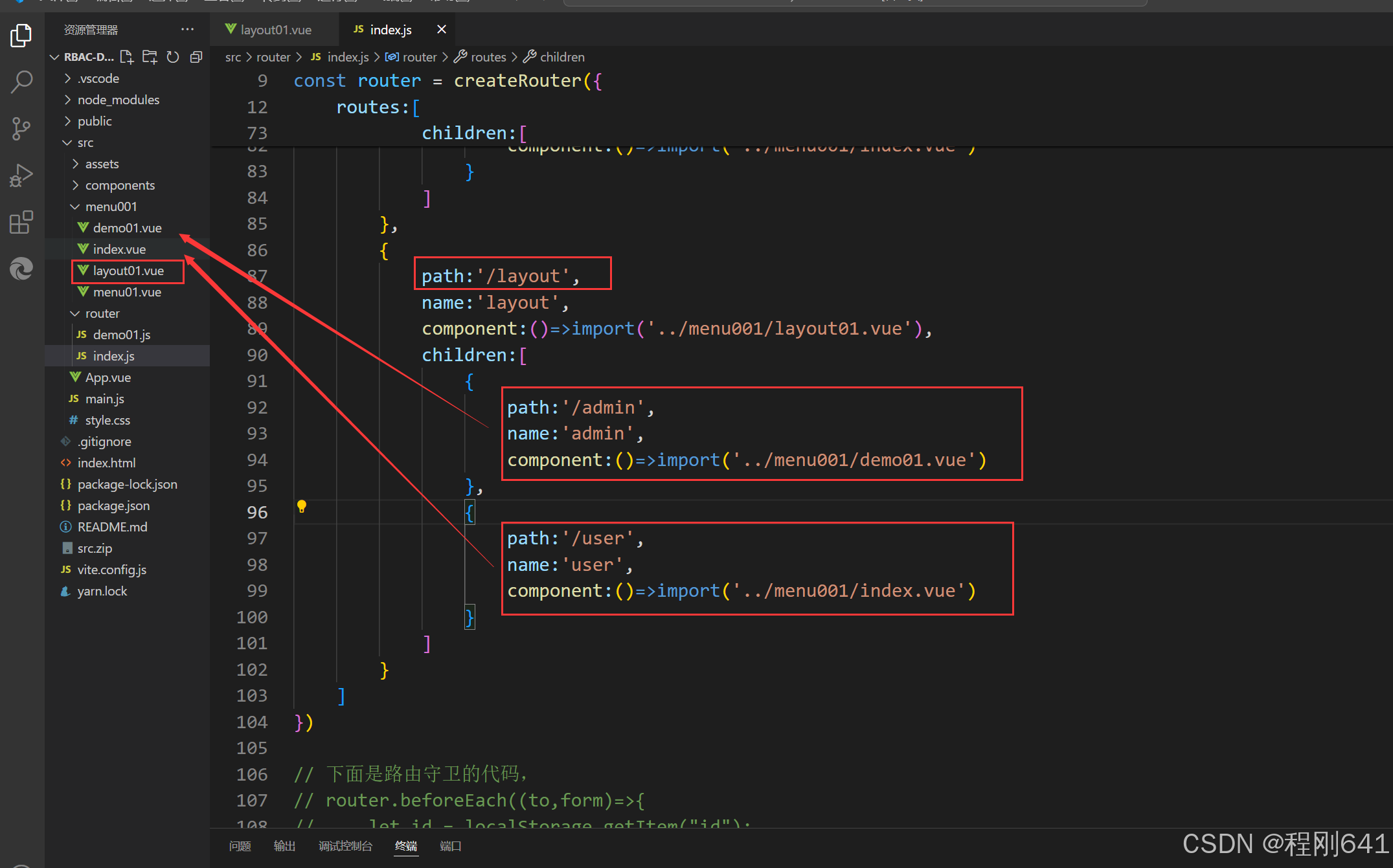This screenshot has height=868, width=1393.
Task: Switch to the layout01.vue editor tab
Action: pos(275,30)
